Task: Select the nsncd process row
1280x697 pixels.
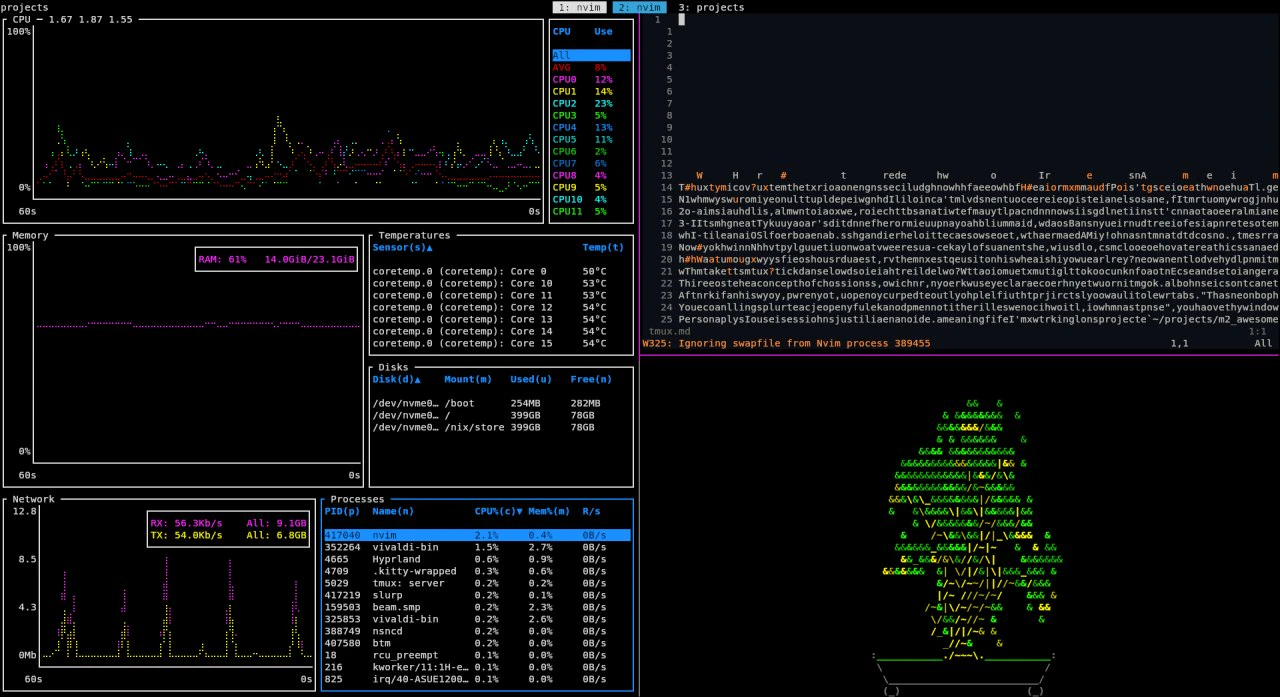Action: pos(477,631)
